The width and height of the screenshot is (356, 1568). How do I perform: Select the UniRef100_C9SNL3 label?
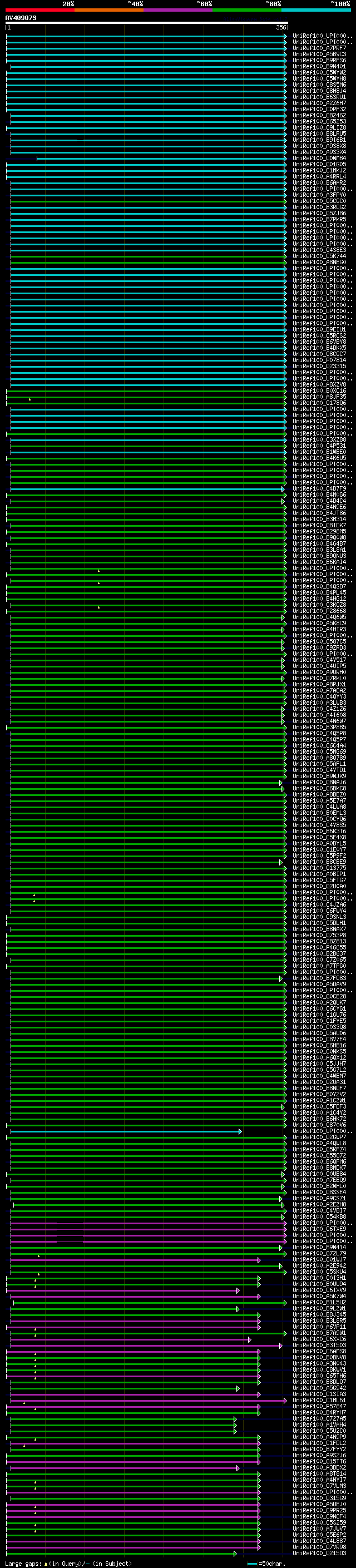pos(319,917)
